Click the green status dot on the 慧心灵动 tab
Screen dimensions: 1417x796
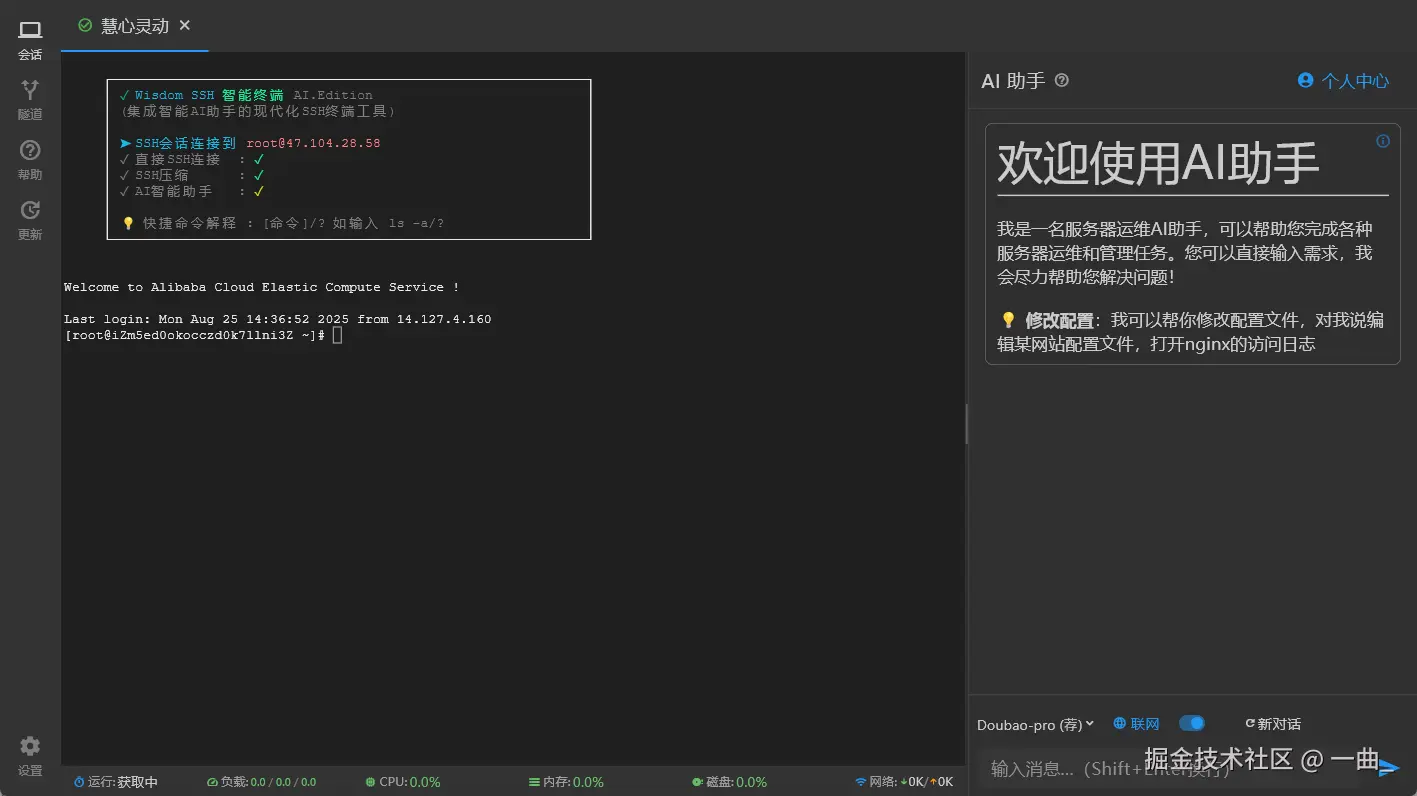tap(84, 27)
